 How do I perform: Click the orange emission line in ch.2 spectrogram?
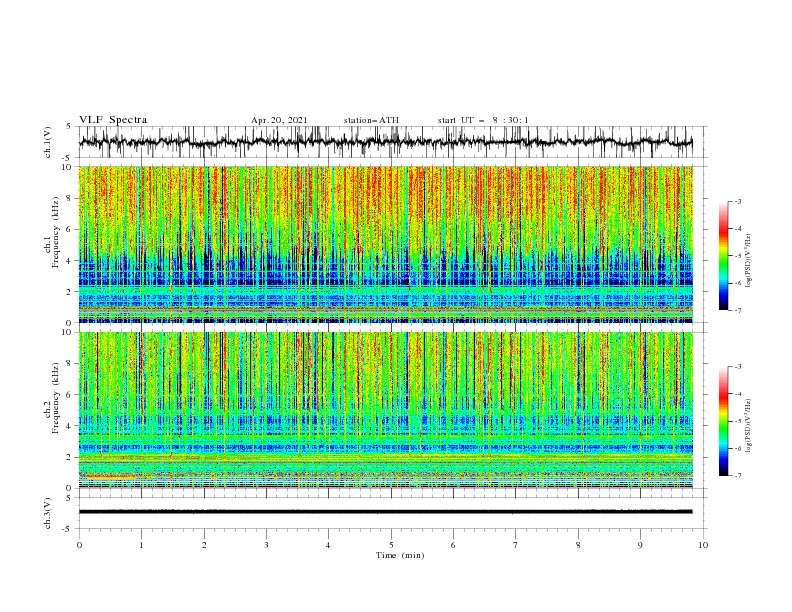click(111, 478)
